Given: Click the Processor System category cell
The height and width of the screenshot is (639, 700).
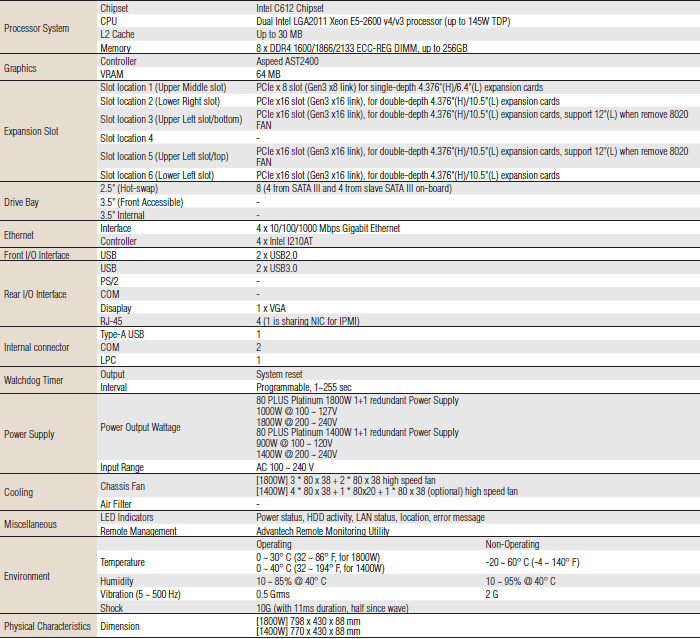Looking at the screenshot, I should pos(36,28).
